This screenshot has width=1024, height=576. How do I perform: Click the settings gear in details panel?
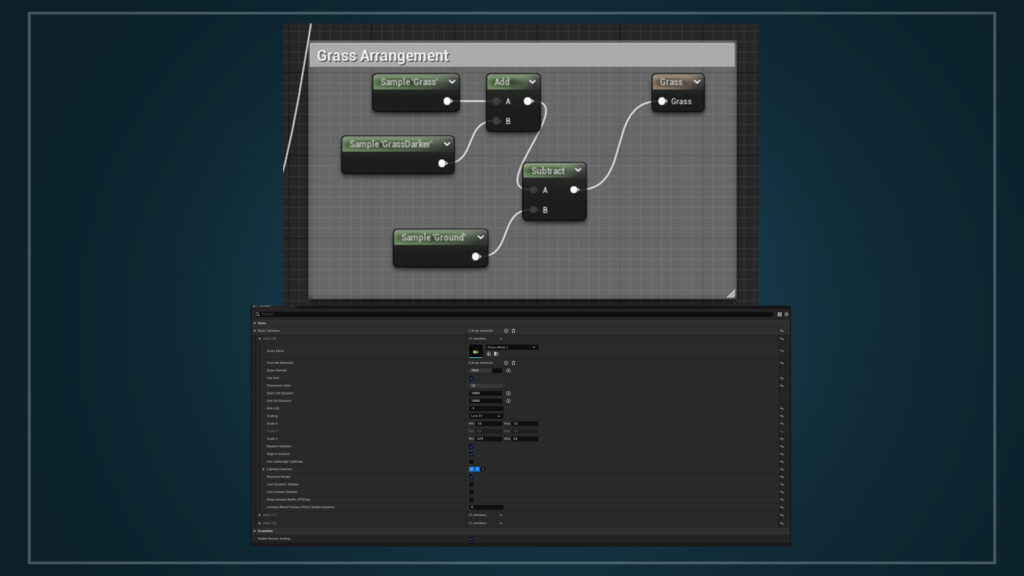[x=786, y=314]
